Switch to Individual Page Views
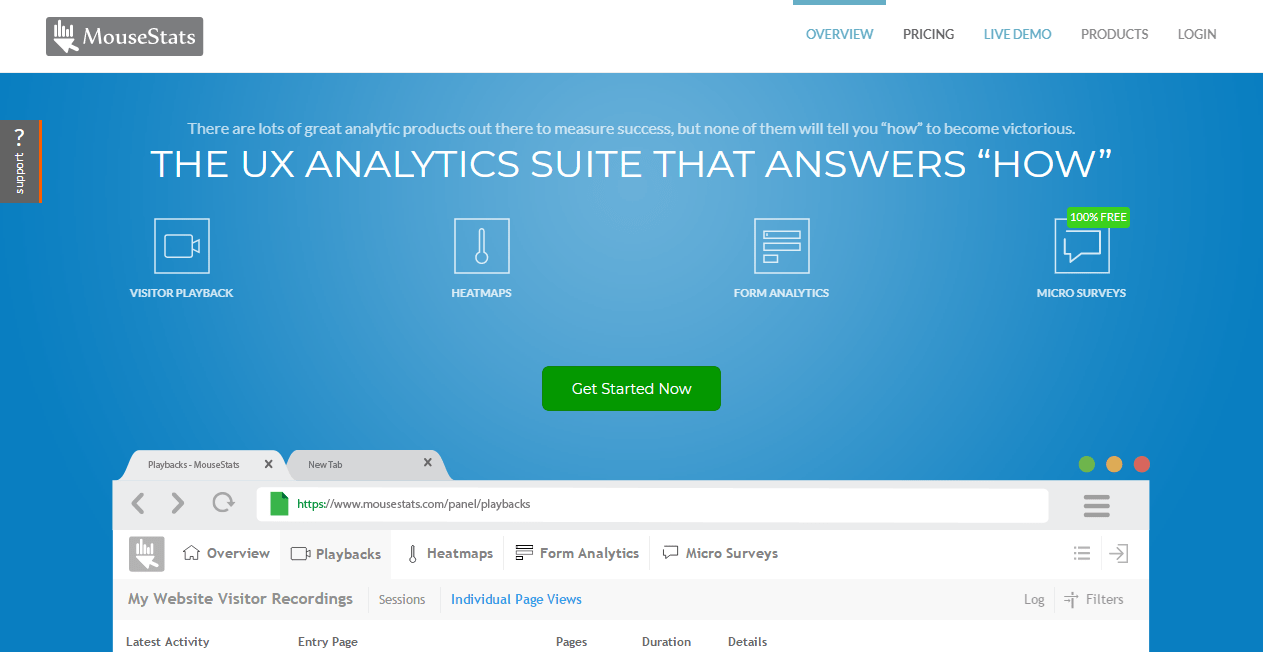Screen dimensions: 1263x652 point(516,600)
